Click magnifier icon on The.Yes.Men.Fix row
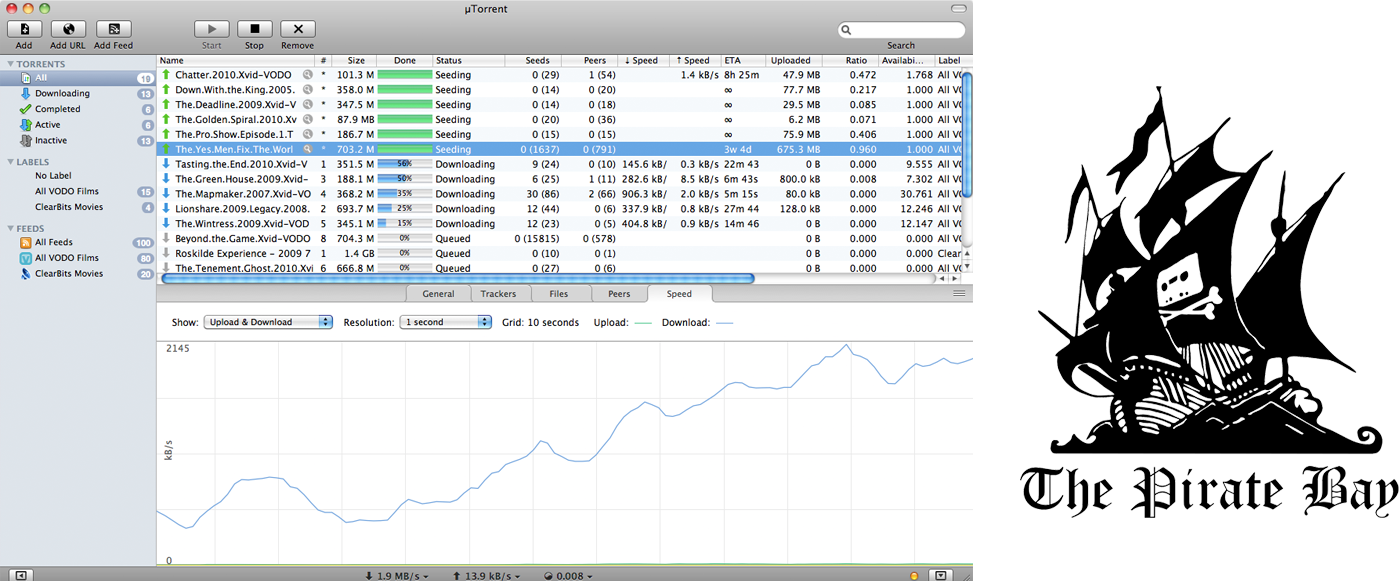This screenshot has height=581, width=1399. click(307, 149)
